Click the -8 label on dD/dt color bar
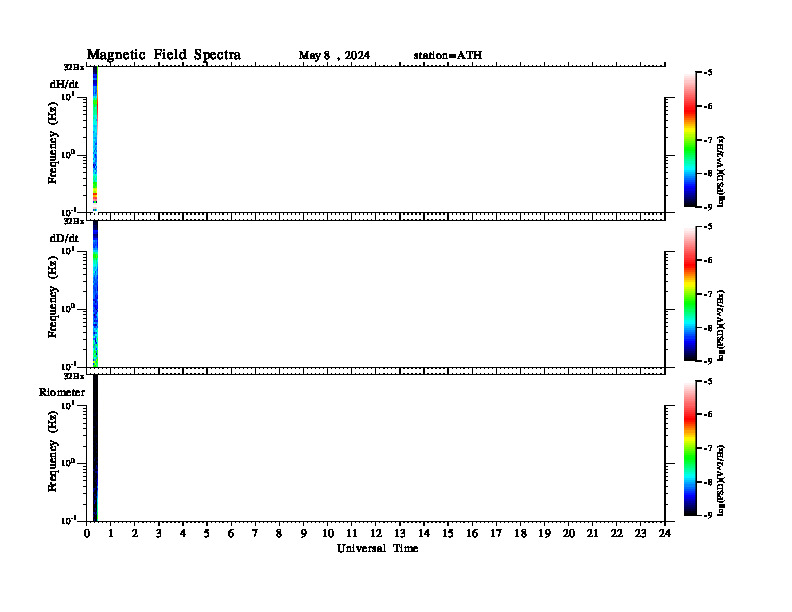This screenshot has width=792, height=612. 708,328
